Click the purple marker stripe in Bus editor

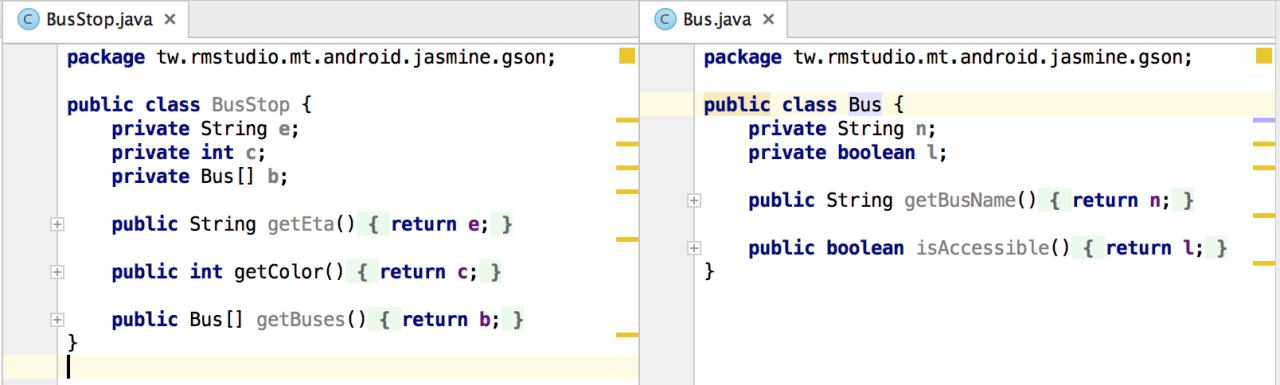pos(1264,120)
